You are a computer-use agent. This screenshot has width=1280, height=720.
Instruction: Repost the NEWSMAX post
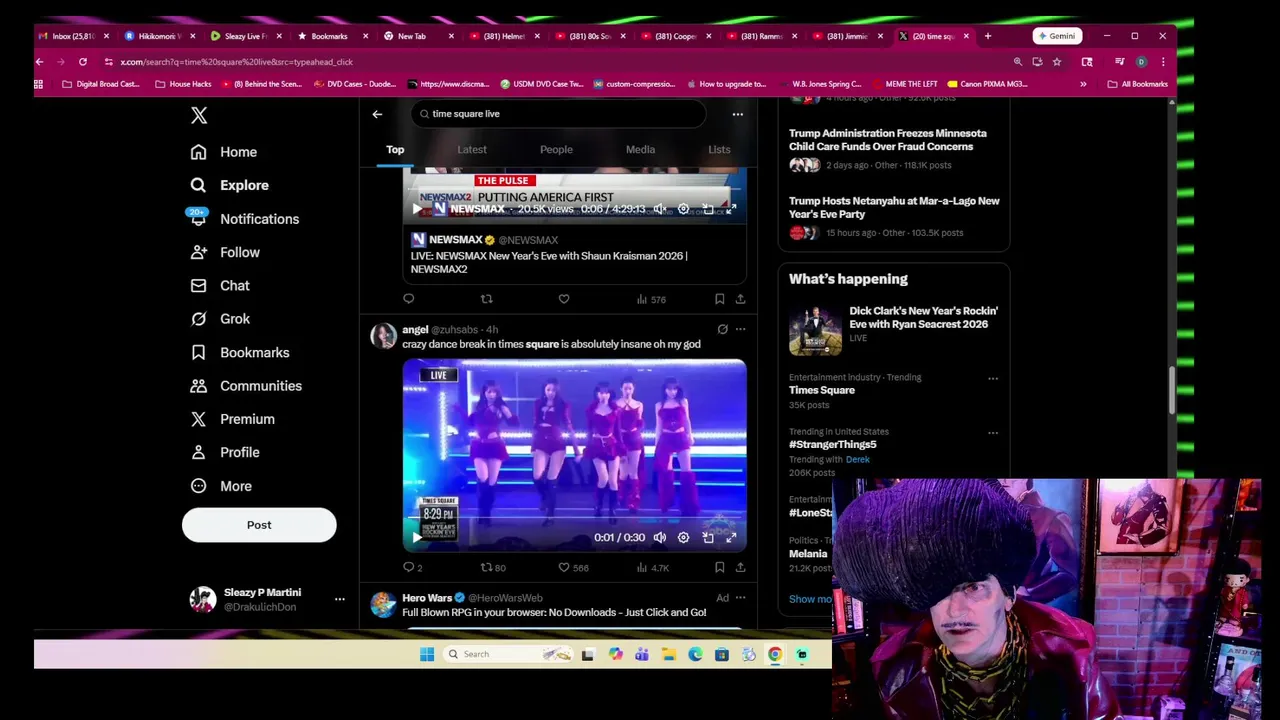coord(486,299)
